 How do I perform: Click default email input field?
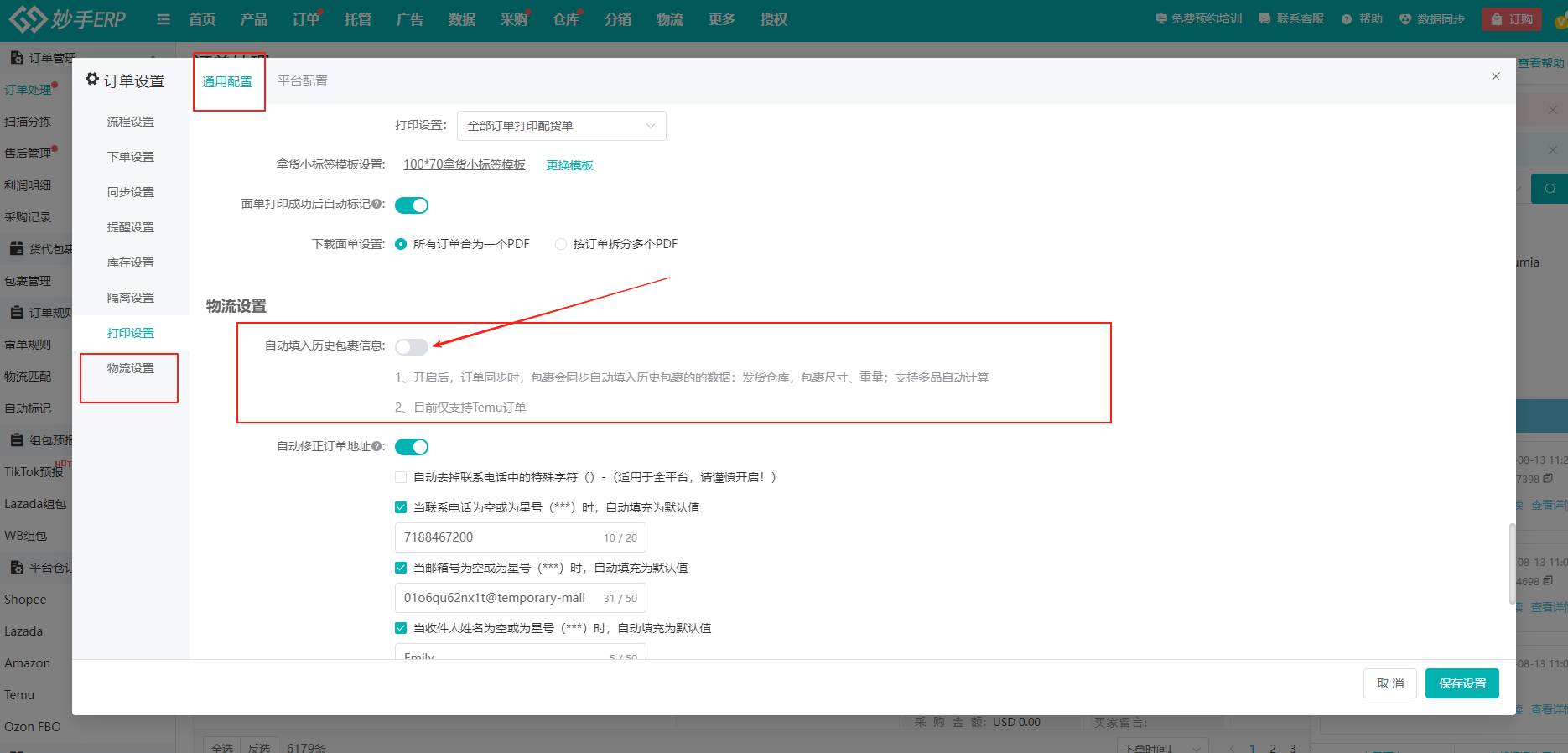[x=521, y=598]
